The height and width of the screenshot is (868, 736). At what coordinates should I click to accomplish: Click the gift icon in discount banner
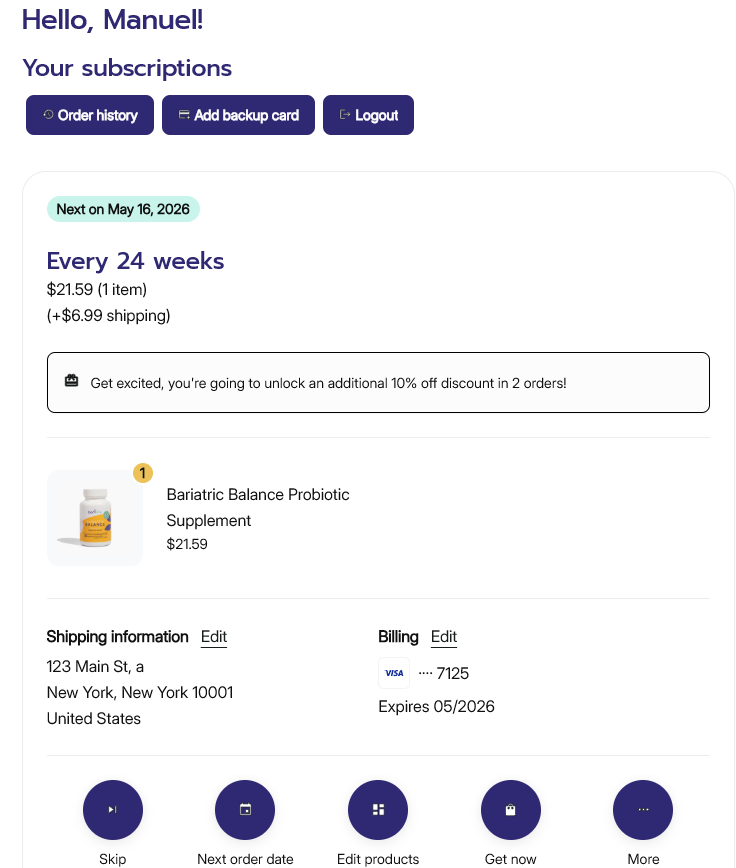71,381
